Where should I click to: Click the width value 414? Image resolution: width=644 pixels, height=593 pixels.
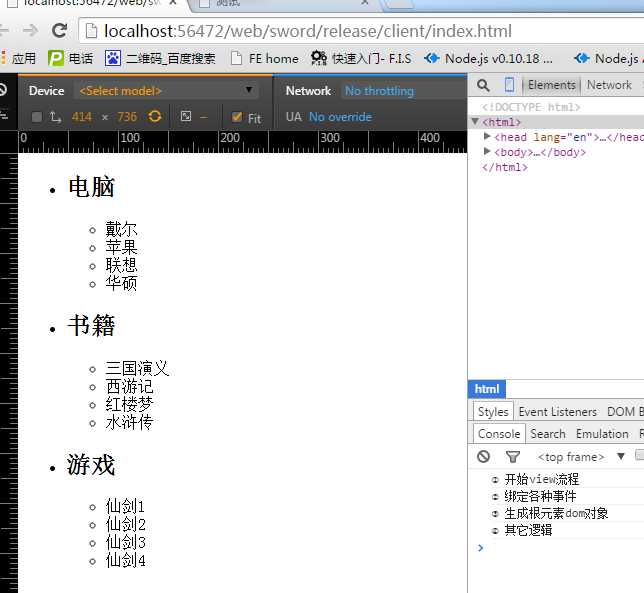[x=82, y=117]
